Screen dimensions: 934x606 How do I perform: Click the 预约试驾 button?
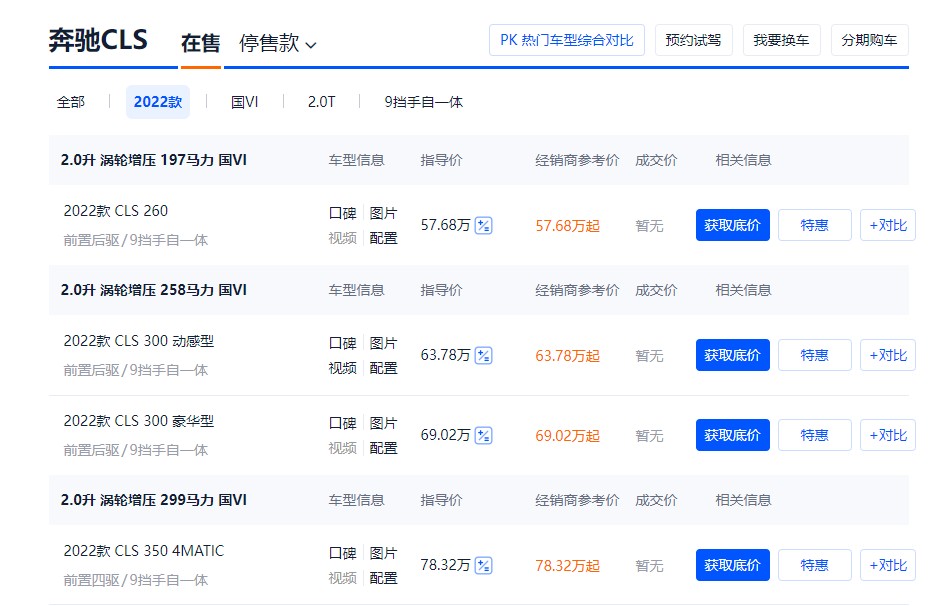(x=693, y=40)
